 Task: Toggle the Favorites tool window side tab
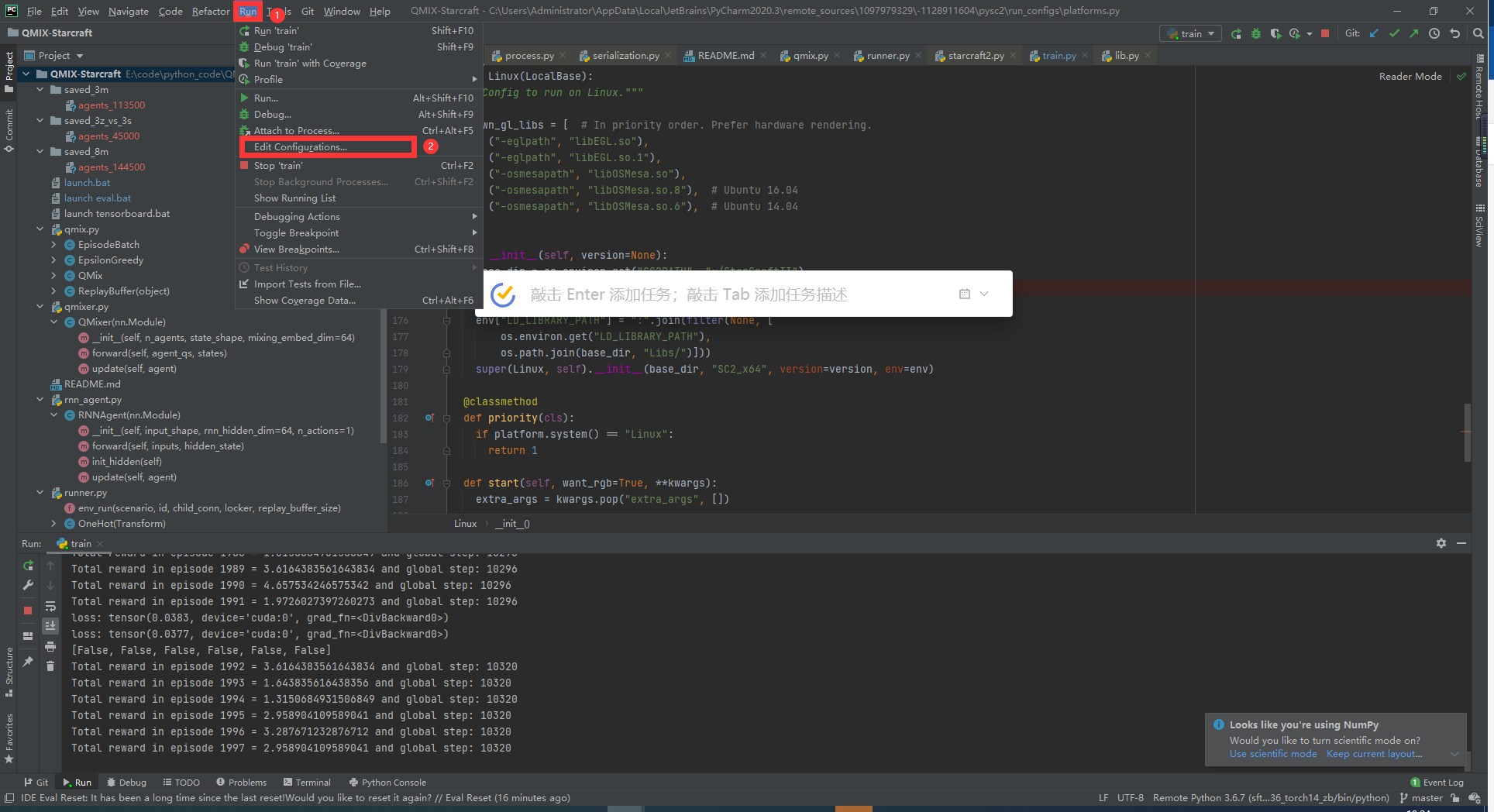[x=9, y=738]
